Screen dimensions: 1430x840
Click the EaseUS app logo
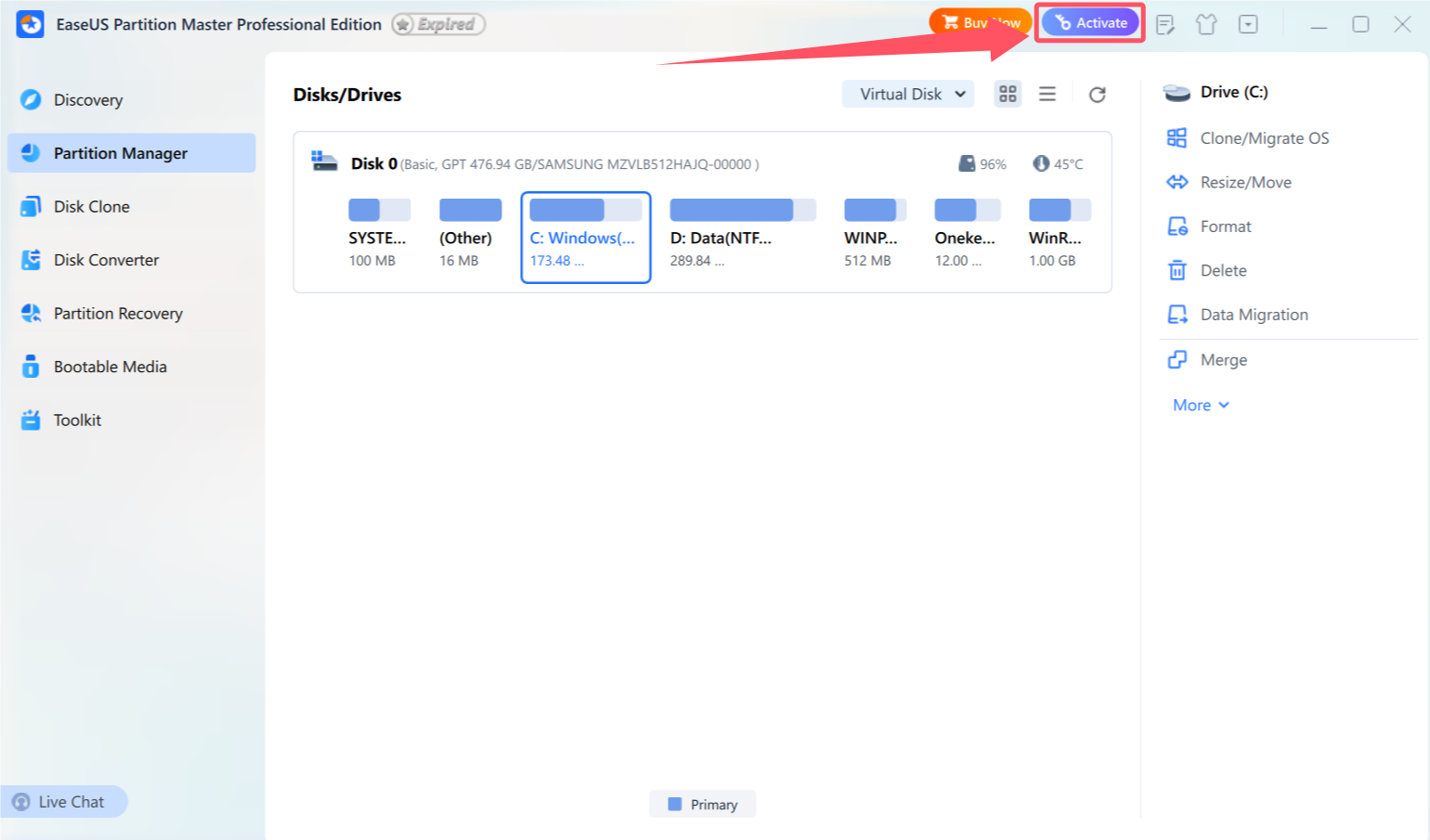(30, 24)
